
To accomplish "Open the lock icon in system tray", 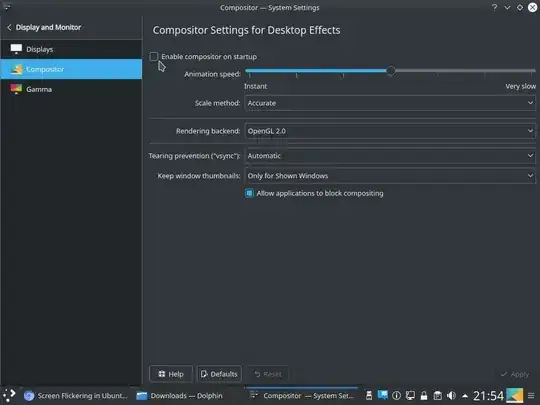I will [424, 396].
